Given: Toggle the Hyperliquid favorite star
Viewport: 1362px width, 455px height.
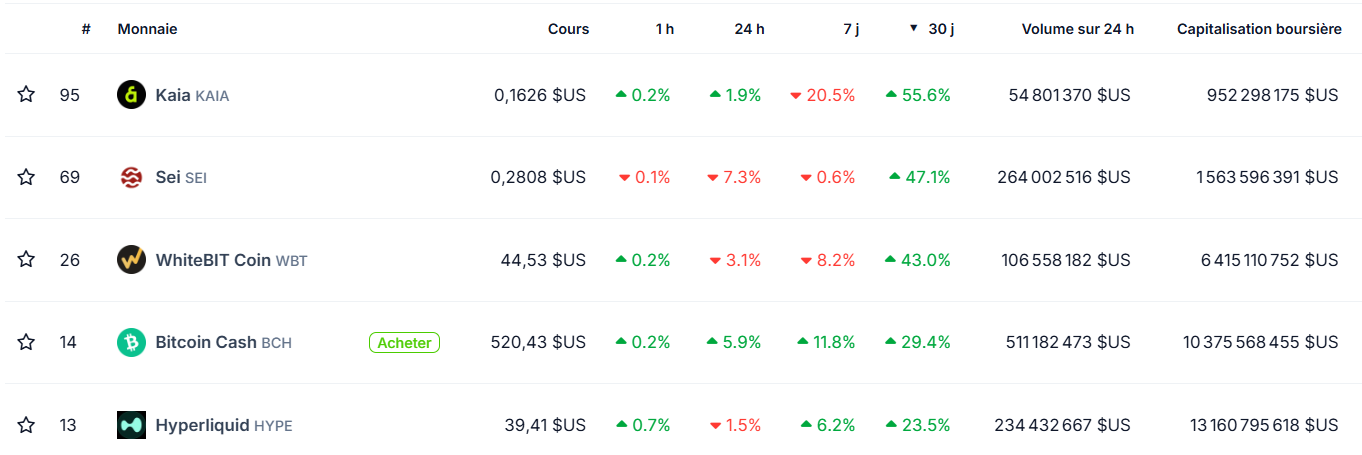Looking at the screenshot, I should [x=26, y=425].
